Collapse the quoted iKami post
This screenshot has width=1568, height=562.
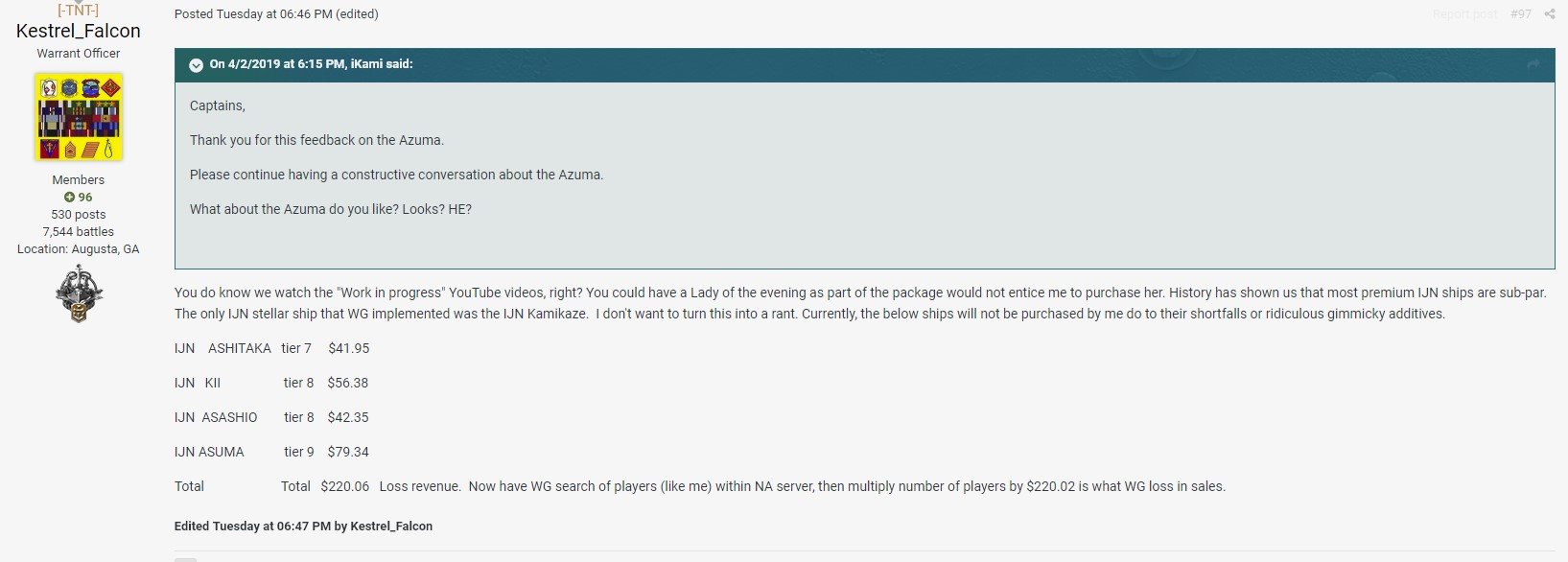point(196,65)
